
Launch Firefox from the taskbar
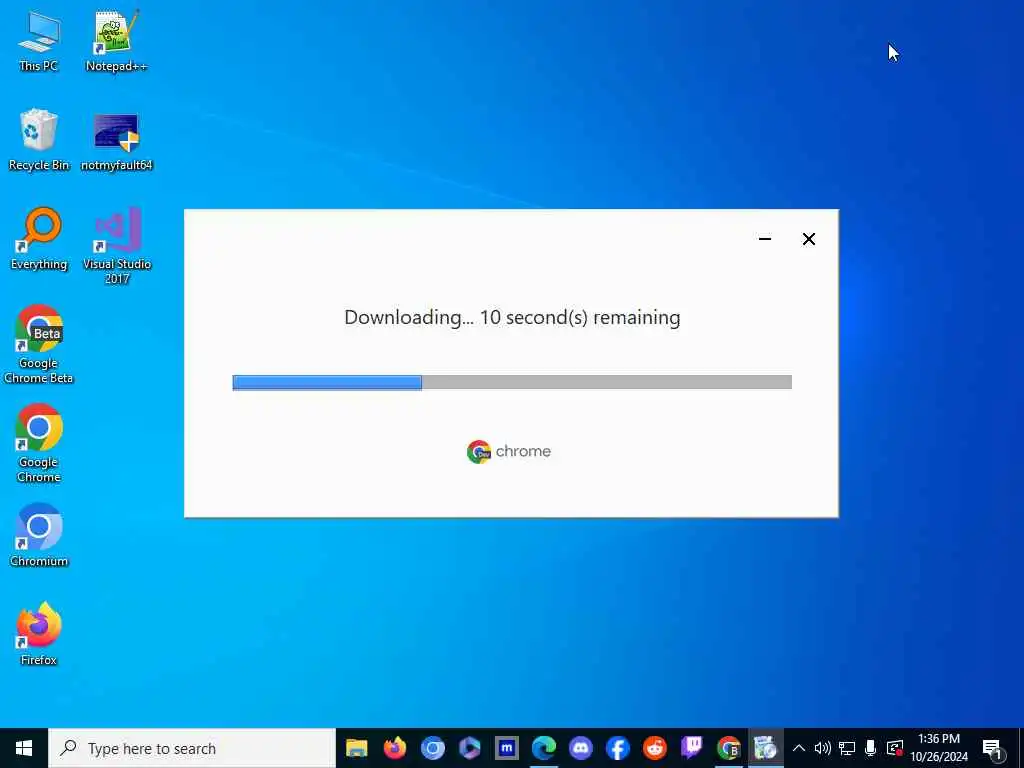pos(394,748)
